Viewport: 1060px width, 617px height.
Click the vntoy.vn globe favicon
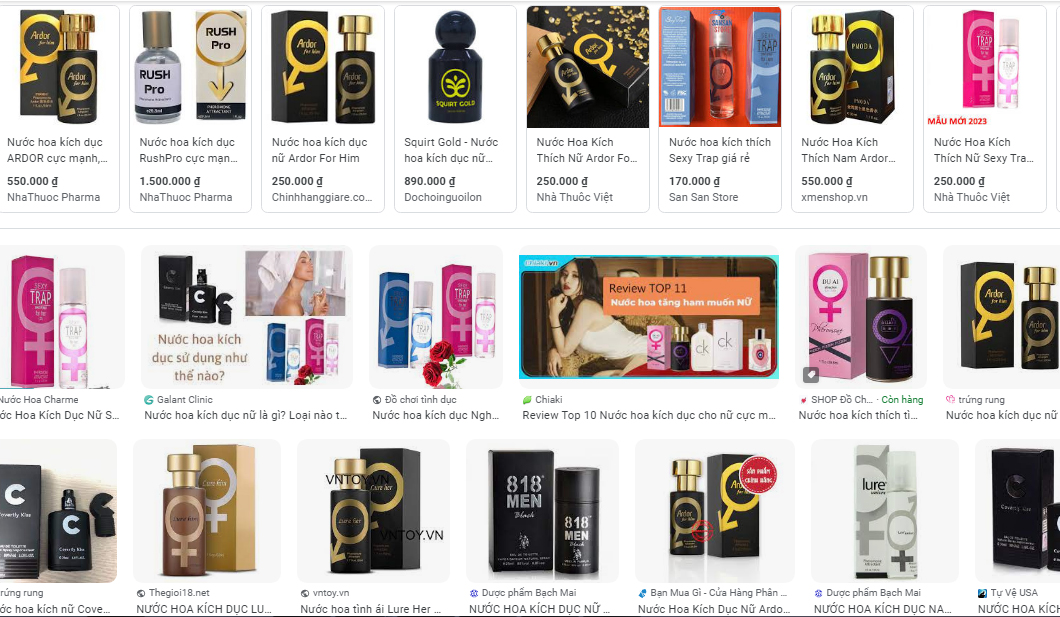[305, 593]
